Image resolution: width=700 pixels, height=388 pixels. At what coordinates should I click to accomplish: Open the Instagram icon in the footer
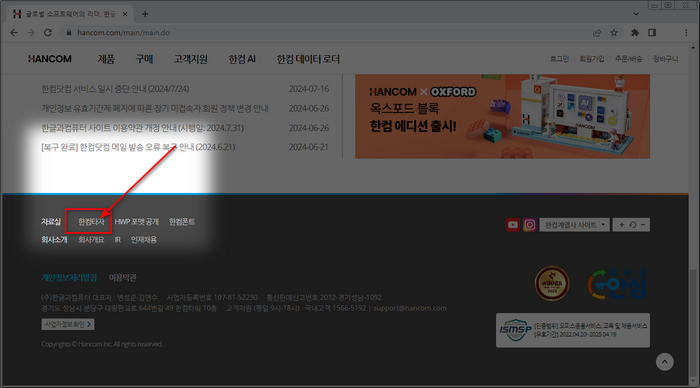click(529, 225)
